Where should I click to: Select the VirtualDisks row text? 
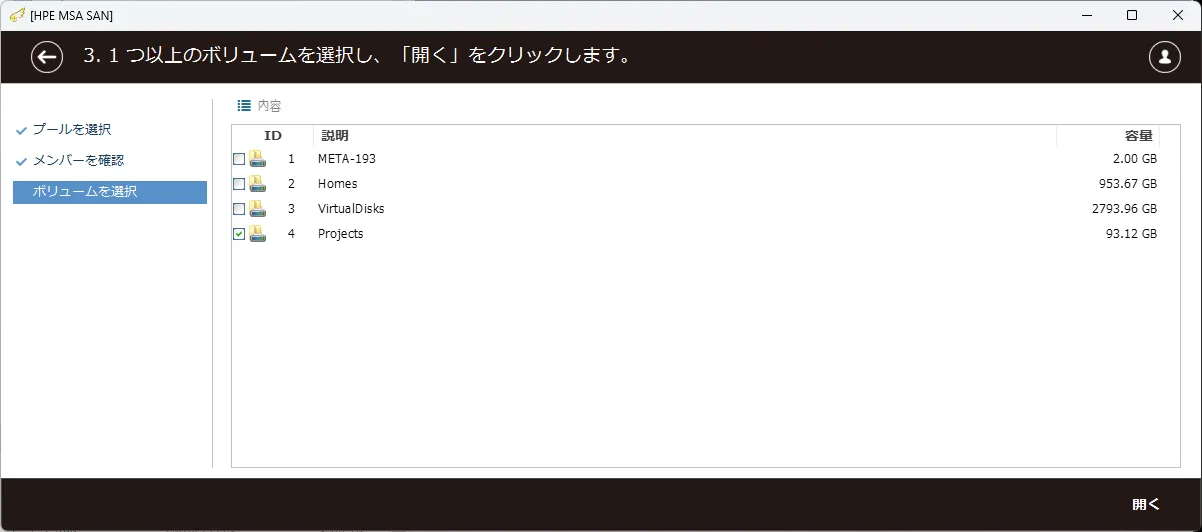point(351,209)
